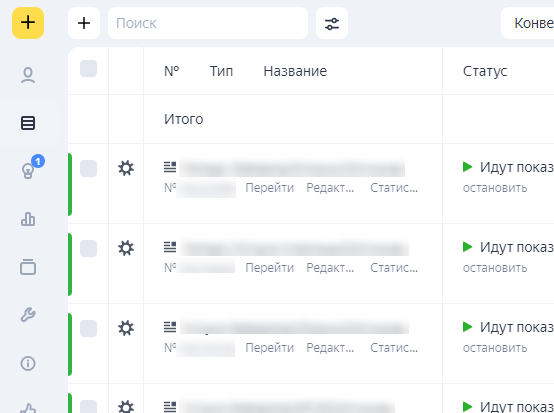Viewport: 554px width, 413px height.
Task: Check the second campaign row checkbox
Action: 88,248
